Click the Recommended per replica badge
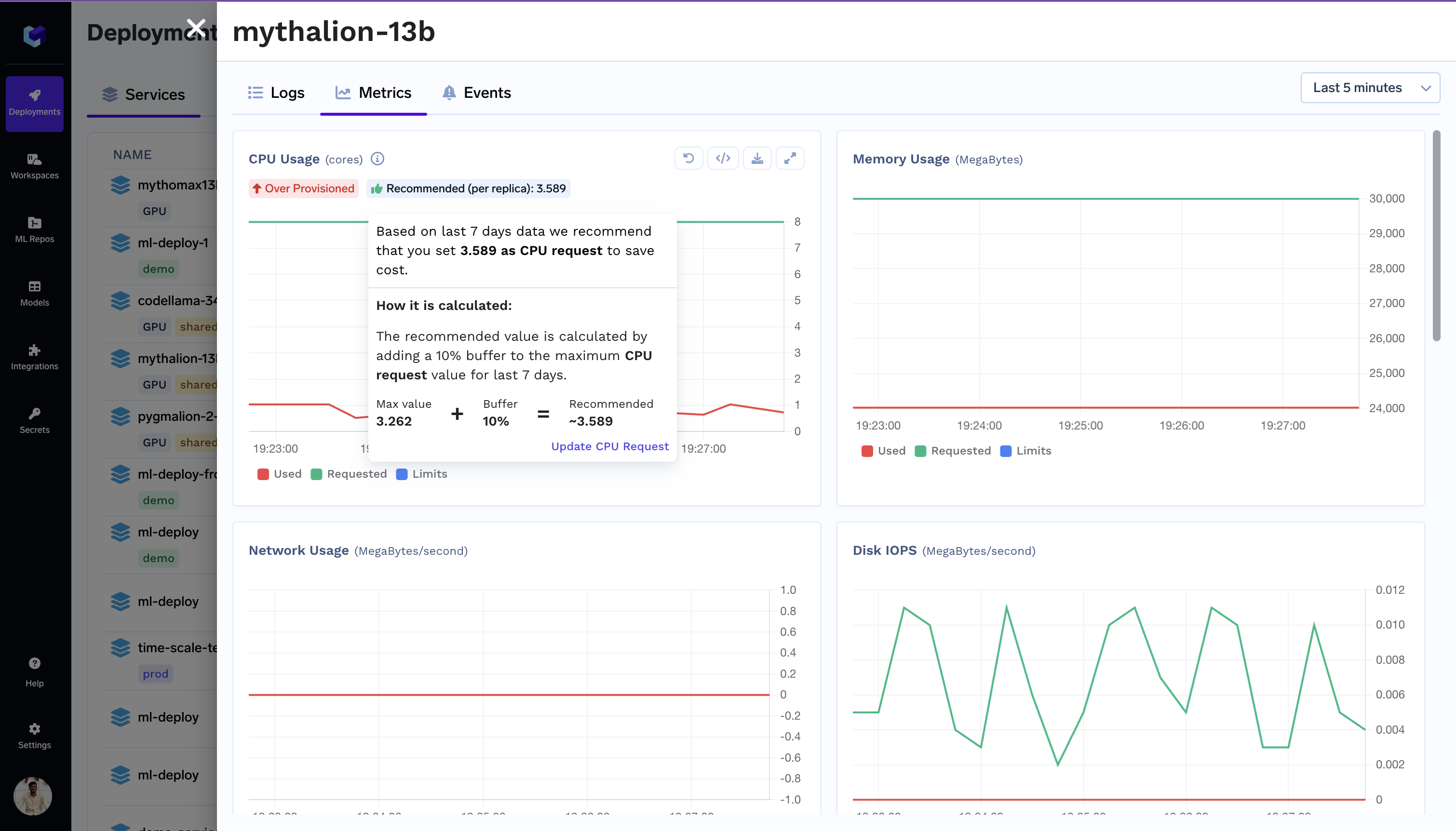1456x831 pixels. [x=469, y=188]
